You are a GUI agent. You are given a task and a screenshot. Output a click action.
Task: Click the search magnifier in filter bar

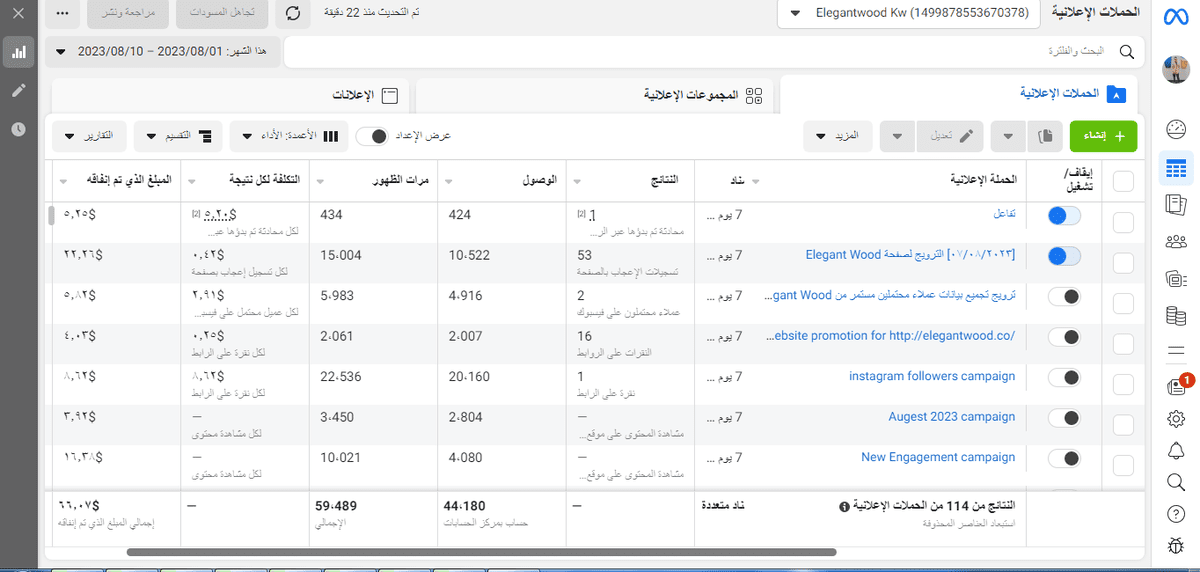pos(1126,51)
